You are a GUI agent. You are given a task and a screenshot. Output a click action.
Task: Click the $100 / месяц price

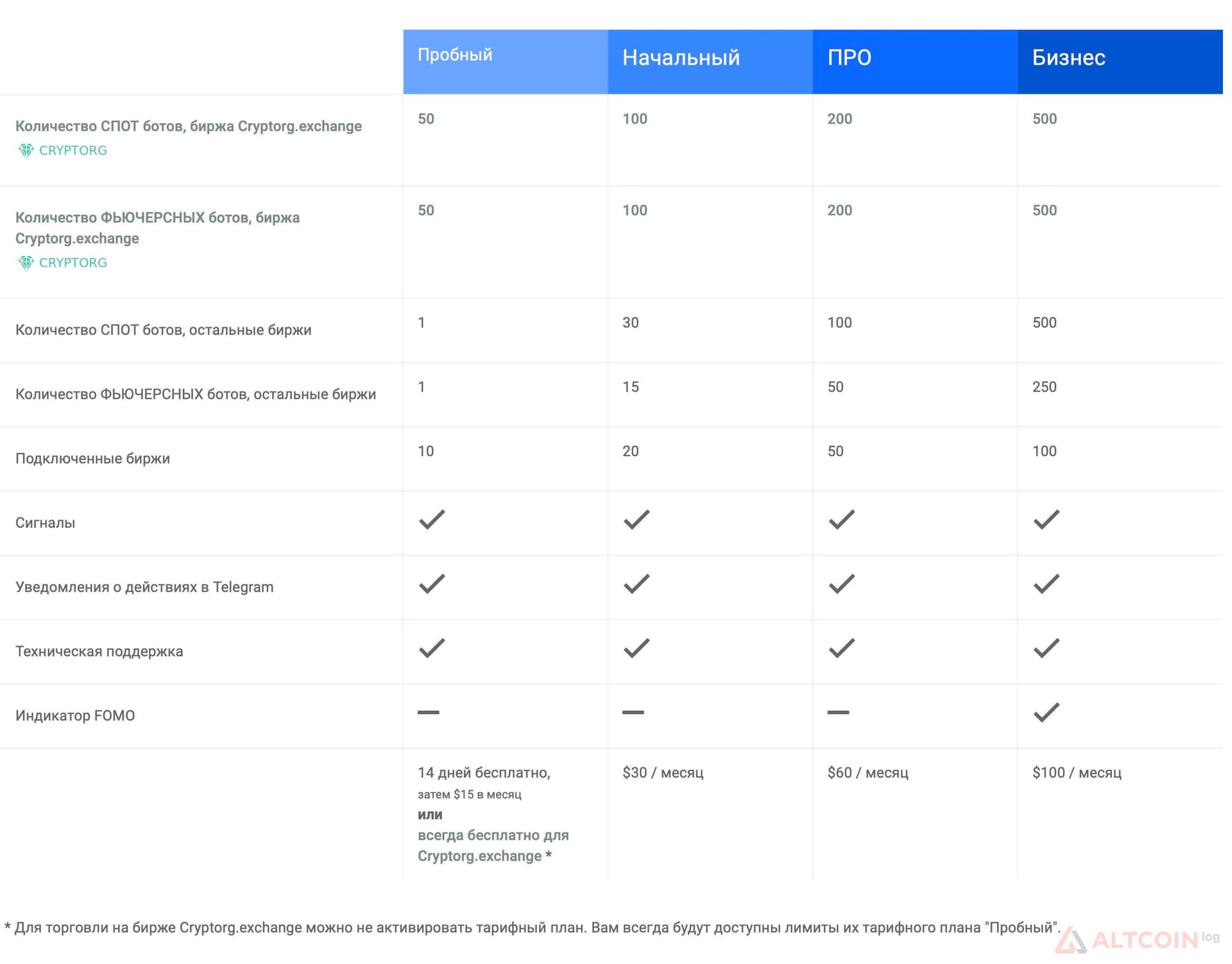click(1077, 772)
